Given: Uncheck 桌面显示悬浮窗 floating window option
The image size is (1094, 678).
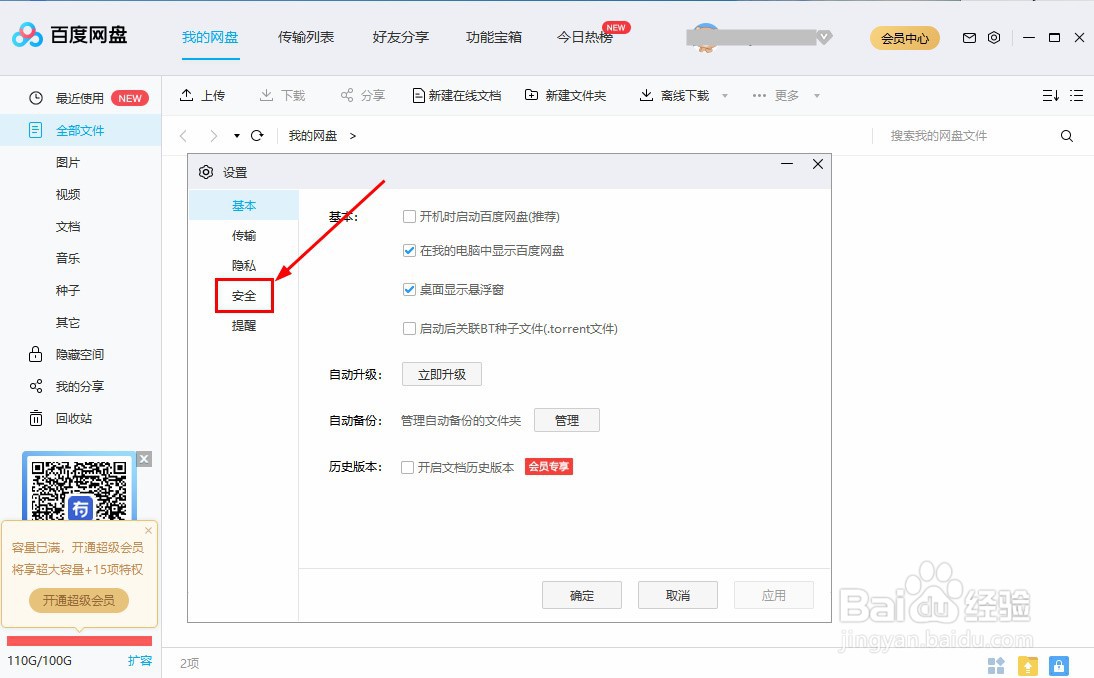Looking at the screenshot, I should [x=408, y=289].
